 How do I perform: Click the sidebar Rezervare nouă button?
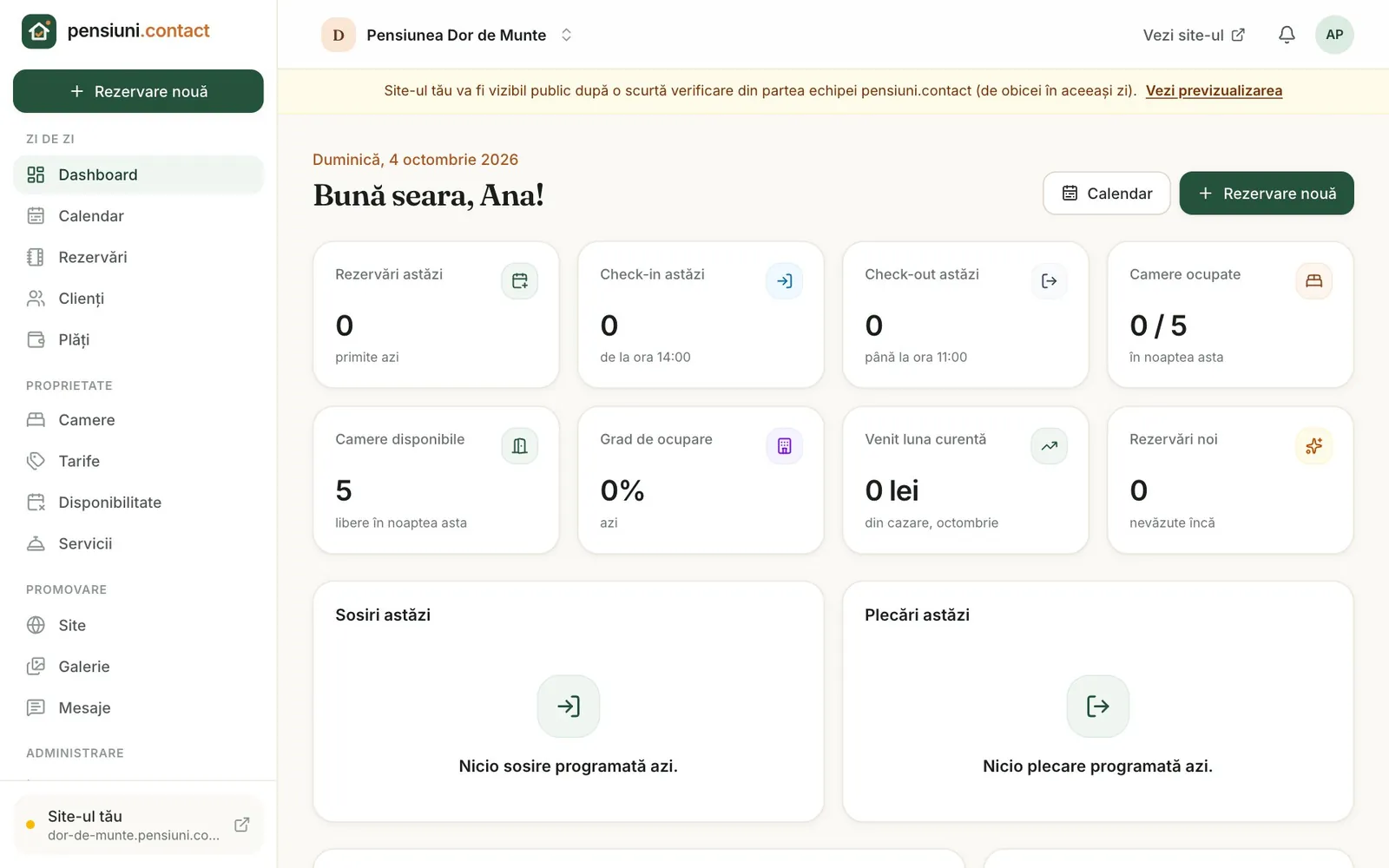138,91
